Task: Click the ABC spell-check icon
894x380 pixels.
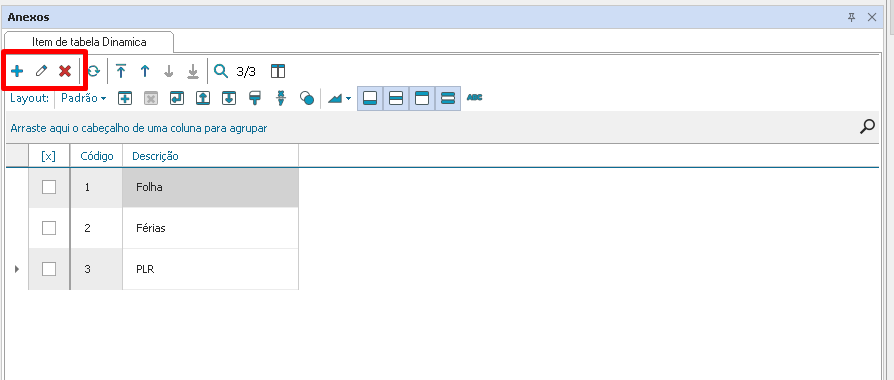Action: (474, 98)
